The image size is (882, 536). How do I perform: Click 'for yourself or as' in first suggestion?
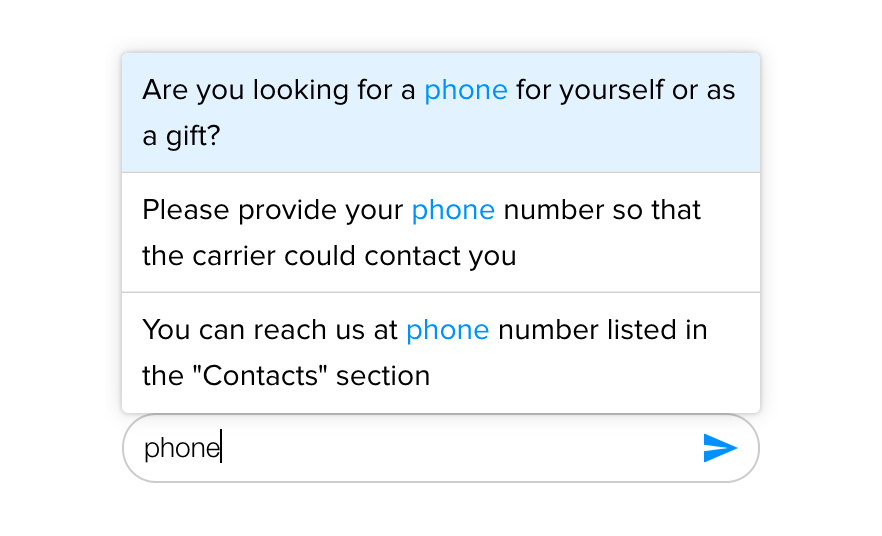(625, 90)
